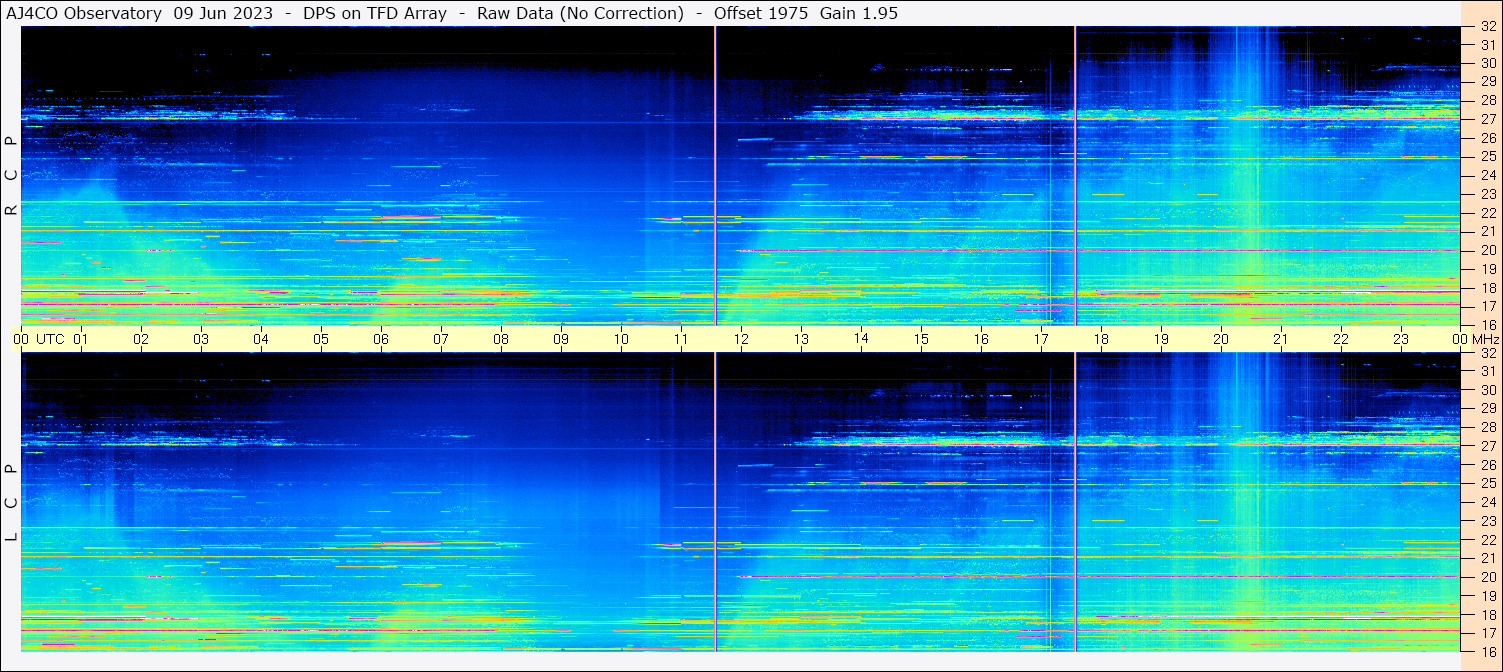
Task: Click the AJ4CO Observatory title text
Action: point(84,14)
